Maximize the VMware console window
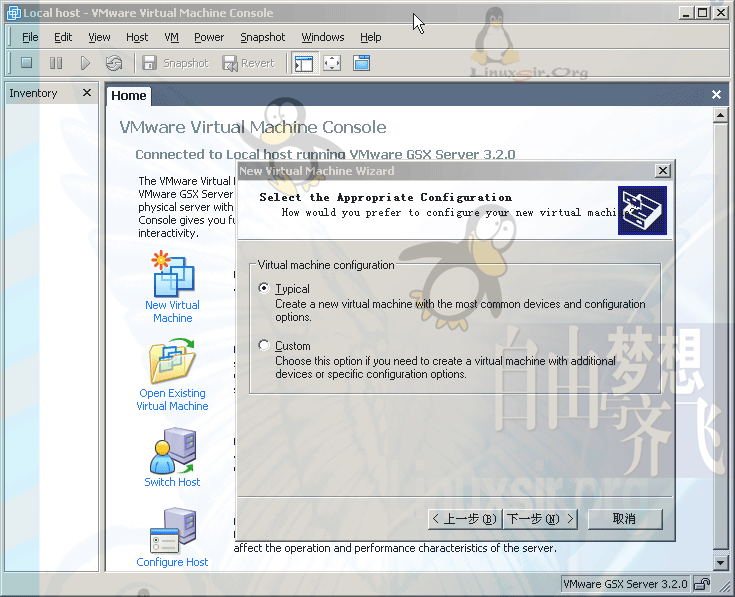This screenshot has height=597, width=735. [x=703, y=13]
